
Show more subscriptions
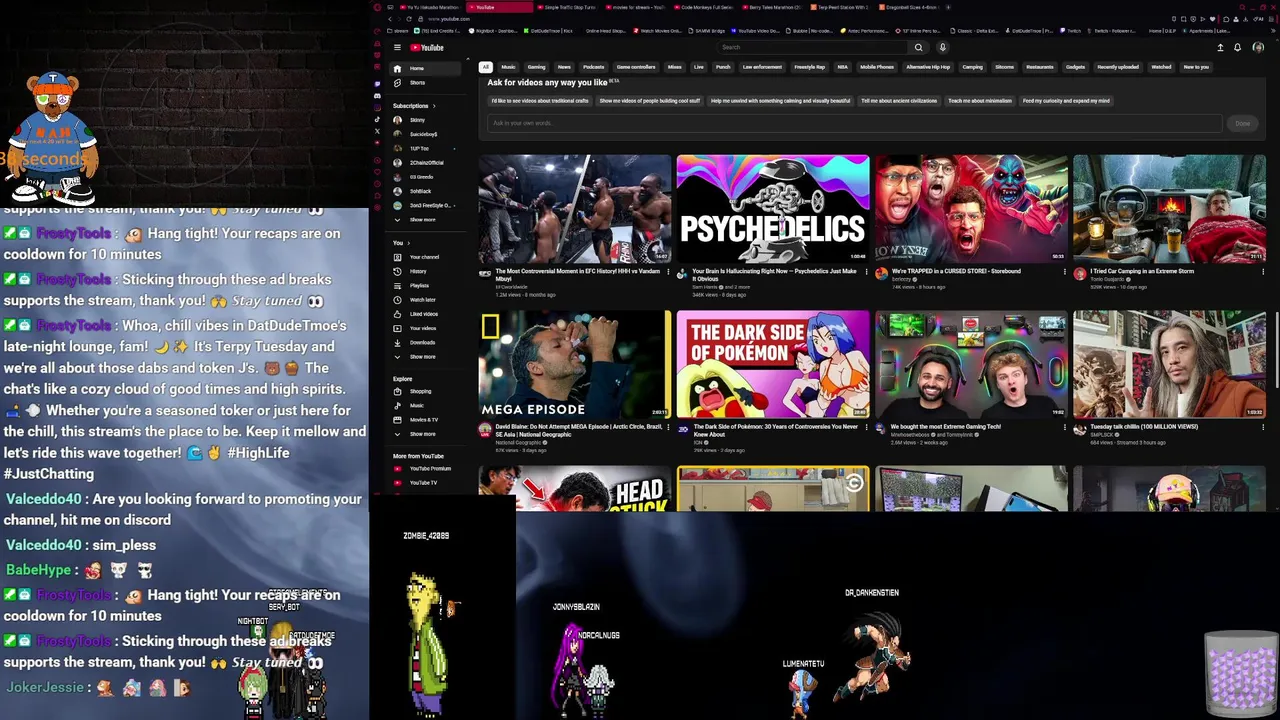point(425,220)
